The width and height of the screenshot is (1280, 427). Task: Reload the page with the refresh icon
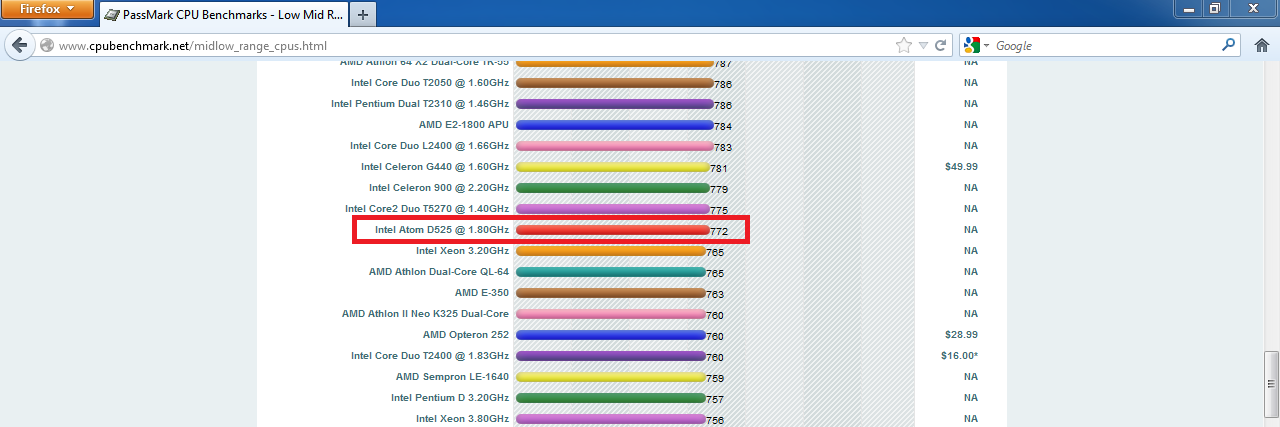tap(940, 45)
